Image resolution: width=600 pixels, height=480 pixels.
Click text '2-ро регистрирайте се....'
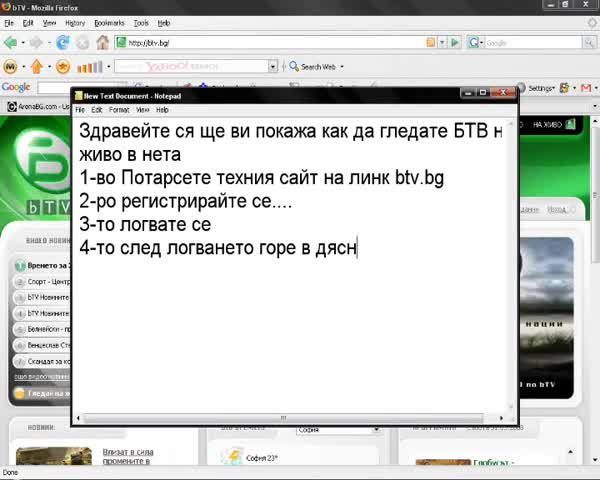[186, 201]
